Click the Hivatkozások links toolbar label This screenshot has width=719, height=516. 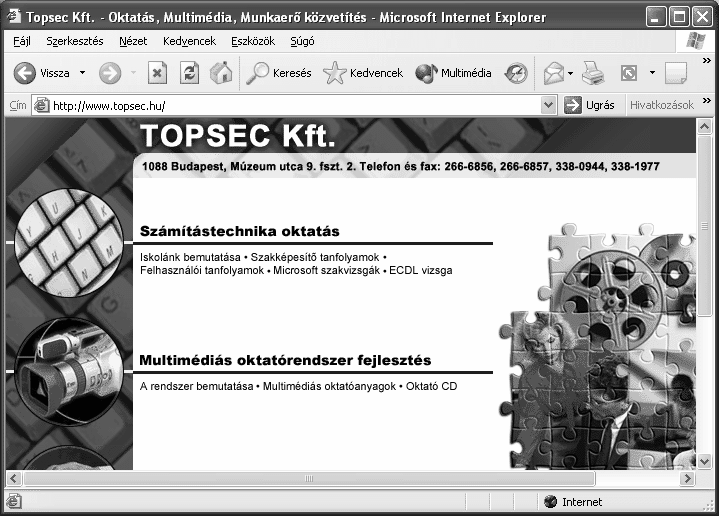pos(662,105)
